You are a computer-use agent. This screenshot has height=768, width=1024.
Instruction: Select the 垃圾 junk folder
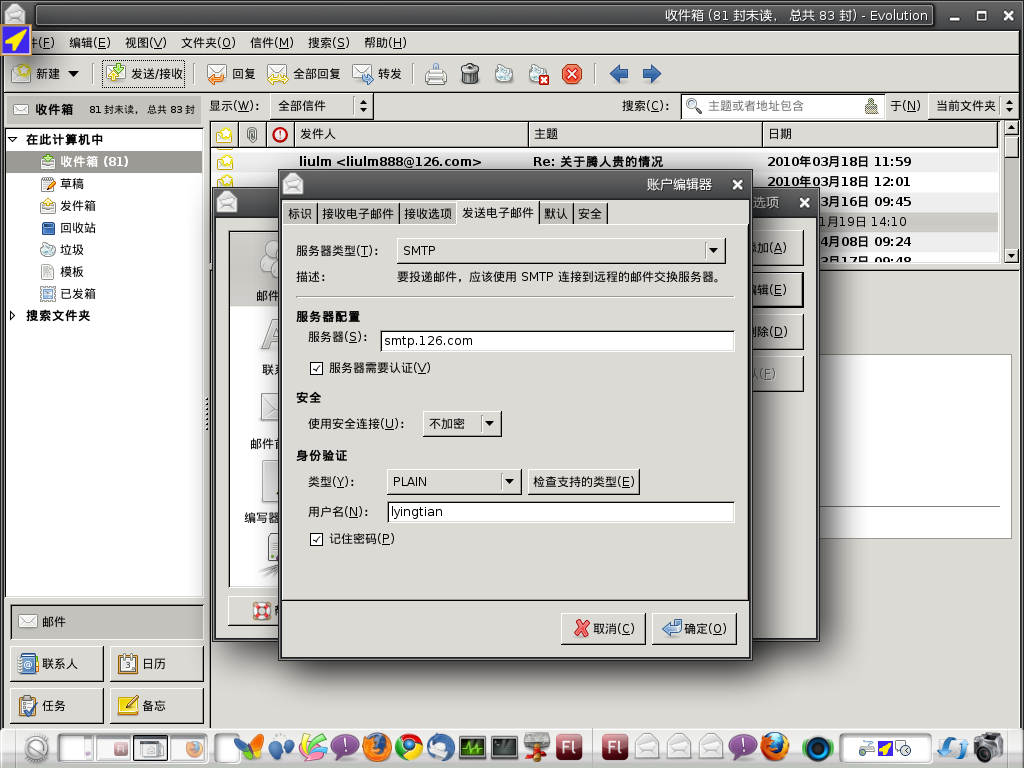[63, 250]
